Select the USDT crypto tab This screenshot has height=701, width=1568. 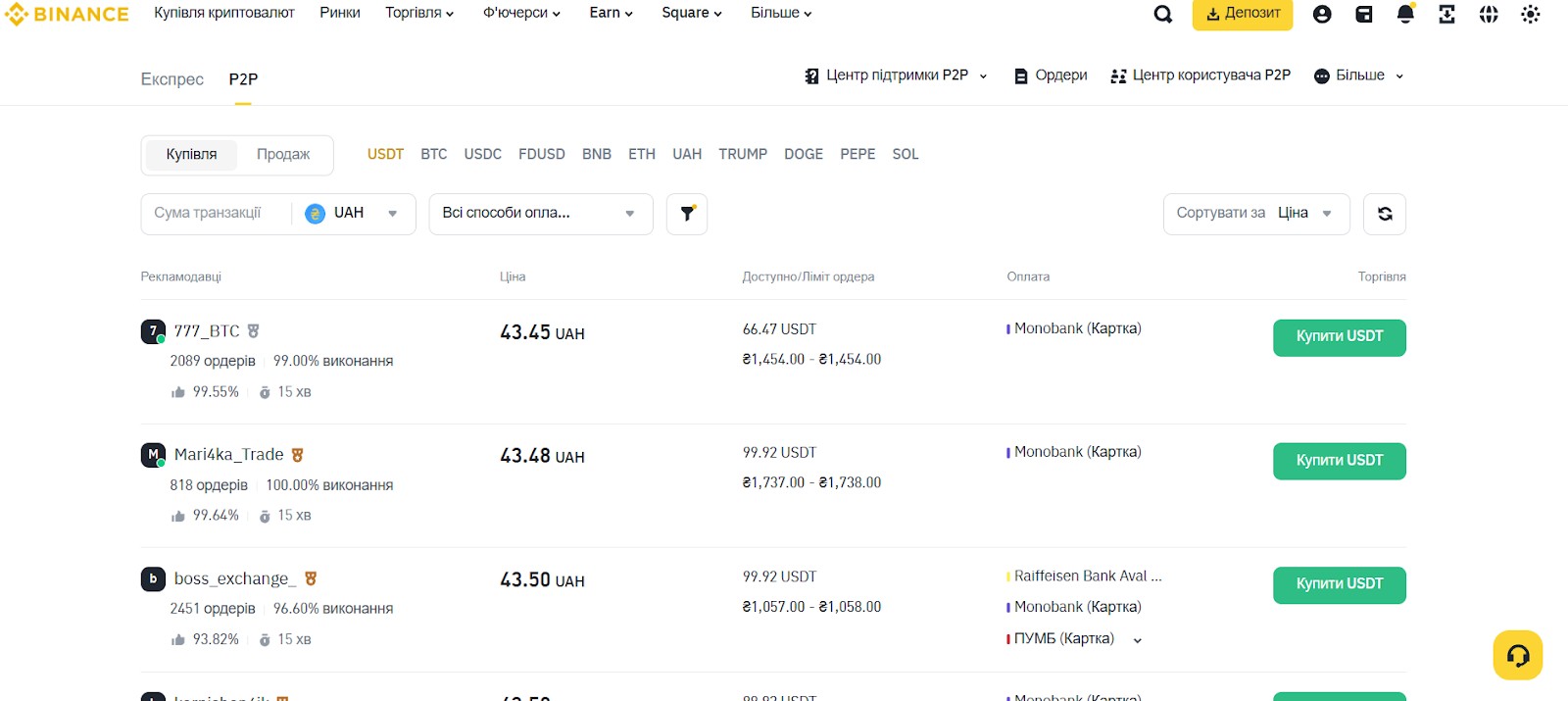[x=385, y=155]
